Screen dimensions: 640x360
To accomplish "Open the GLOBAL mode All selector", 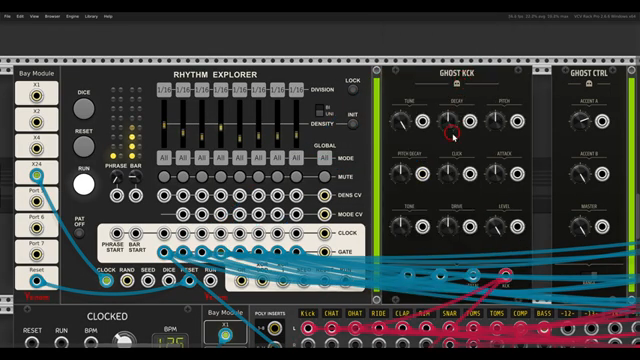I will point(324,158).
